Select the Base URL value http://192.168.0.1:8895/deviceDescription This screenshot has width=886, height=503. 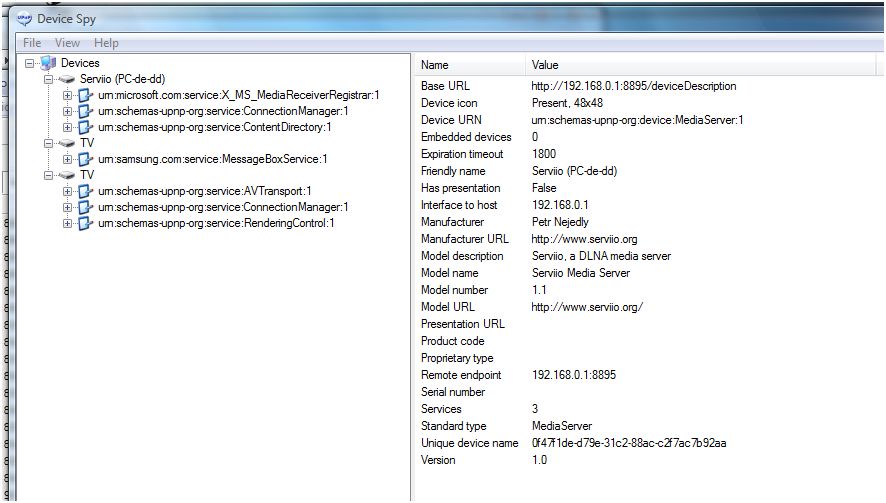click(x=633, y=86)
